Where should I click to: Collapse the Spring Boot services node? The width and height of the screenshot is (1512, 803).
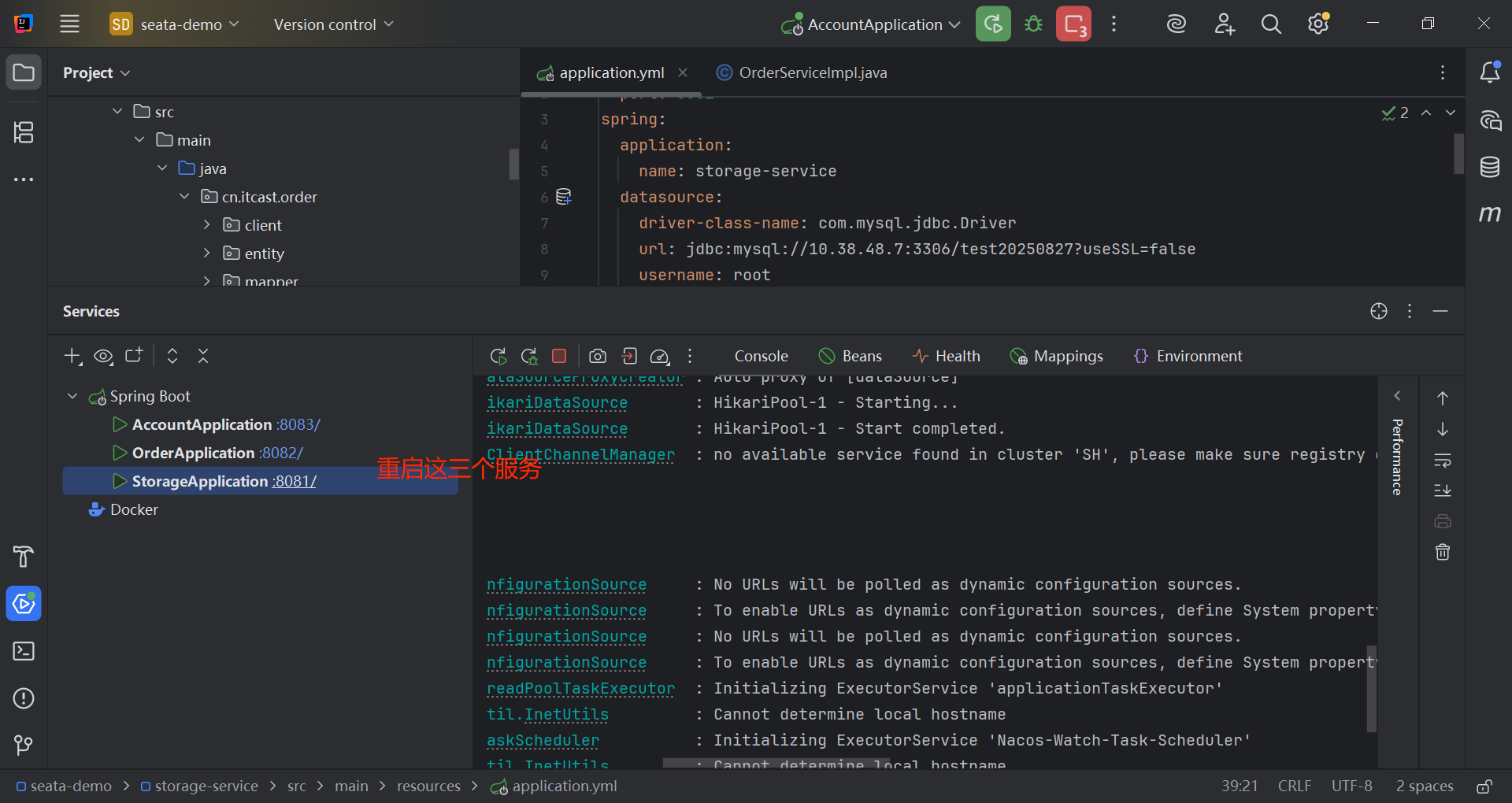72,396
